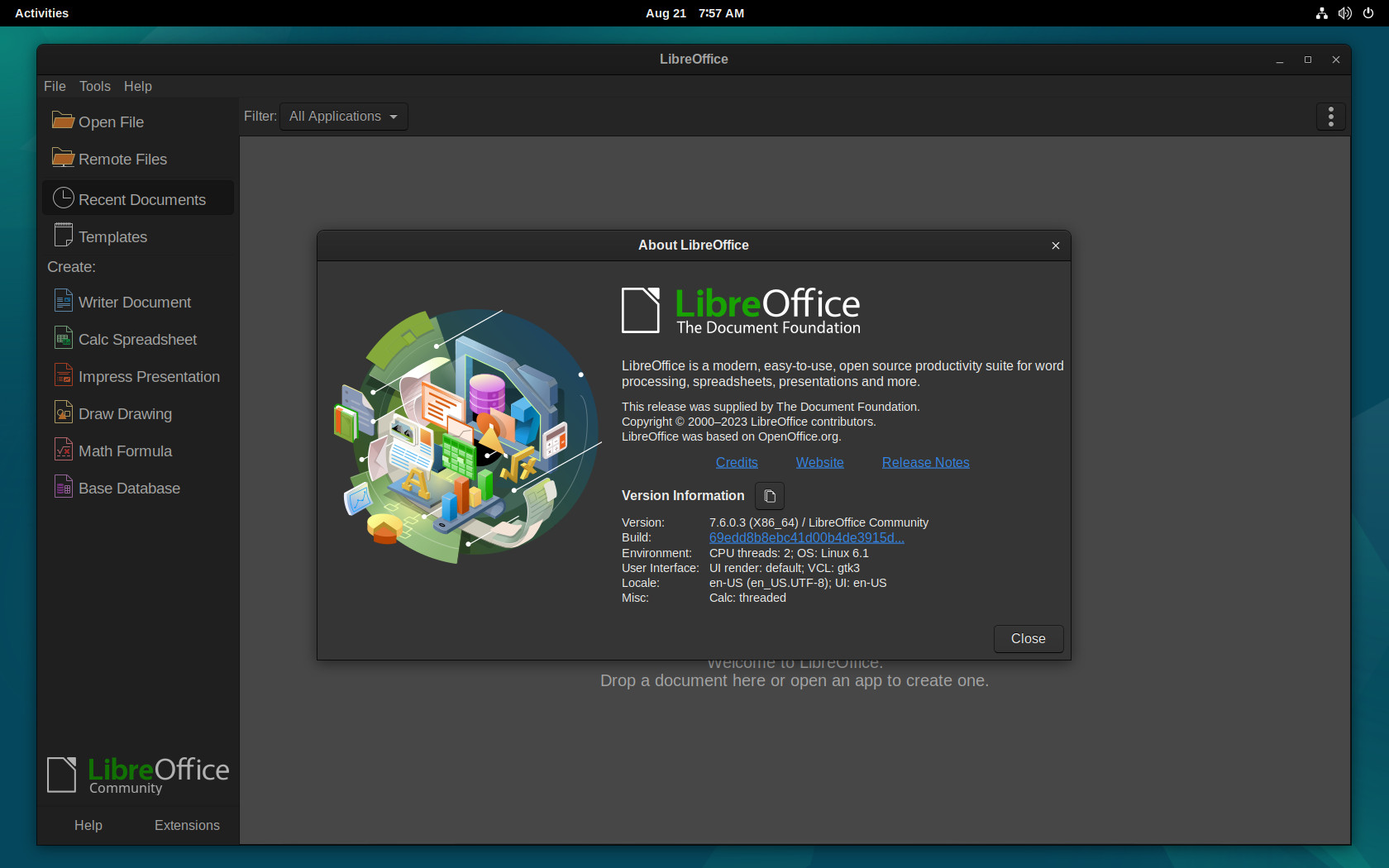
Task: Open the network status tray icon
Action: click(x=1321, y=13)
